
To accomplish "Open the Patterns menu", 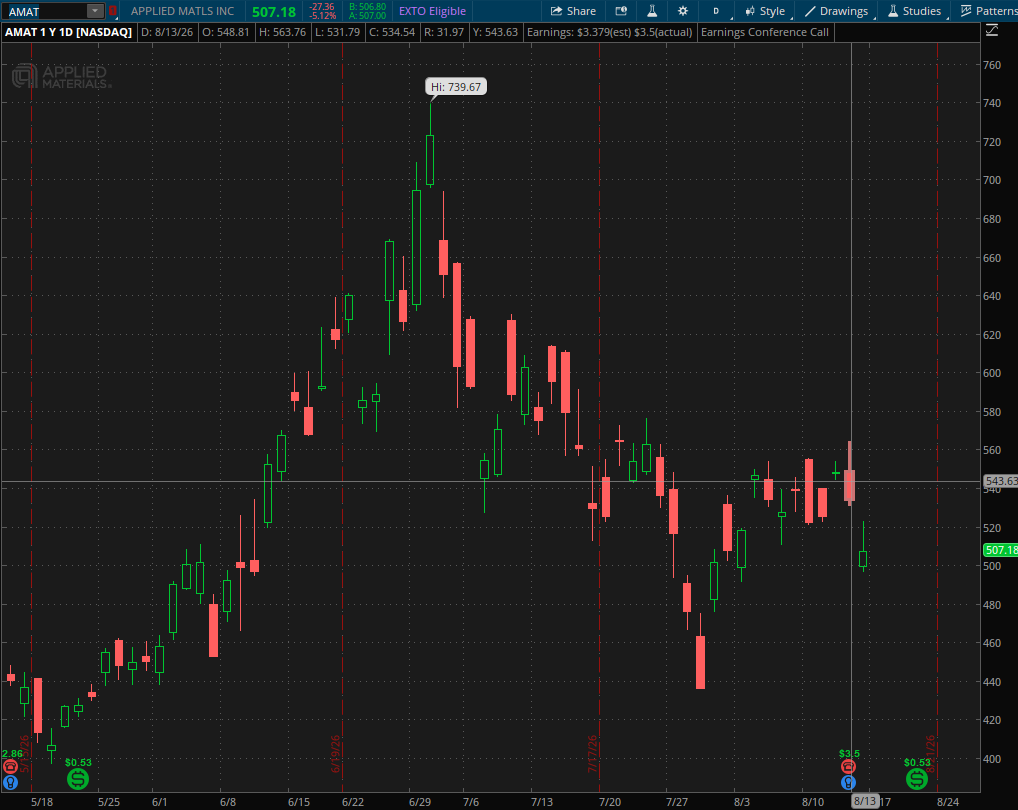I will click(989, 11).
